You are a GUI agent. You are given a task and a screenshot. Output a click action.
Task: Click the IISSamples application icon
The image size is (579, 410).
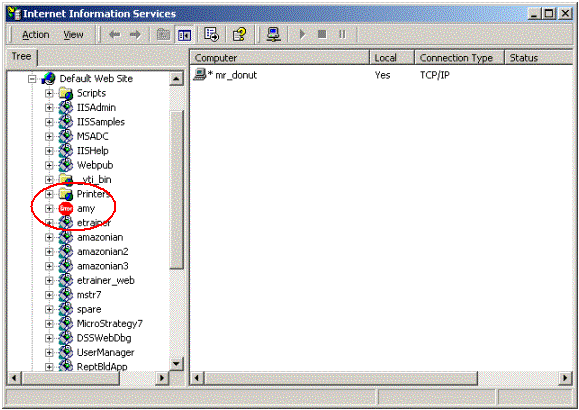click(x=66, y=122)
